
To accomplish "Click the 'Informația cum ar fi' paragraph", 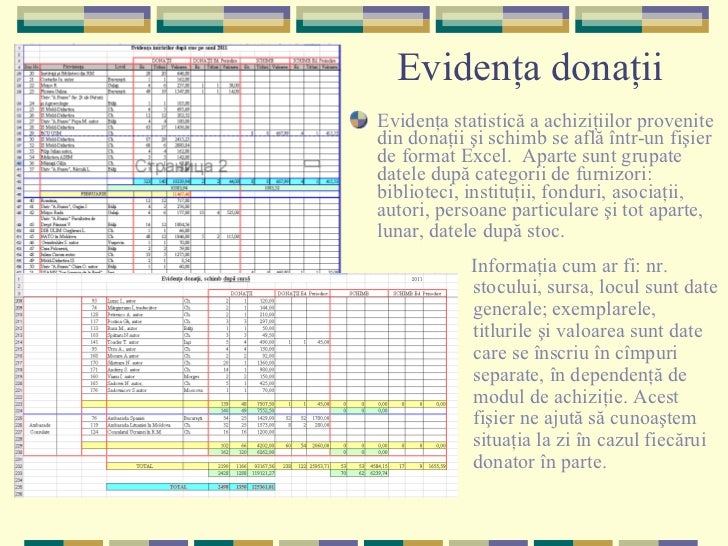I will [595, 364].
